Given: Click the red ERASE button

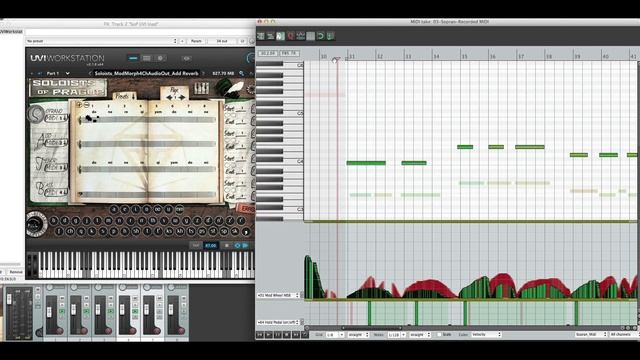Looking at the screenshot, I should coord(247,209).
